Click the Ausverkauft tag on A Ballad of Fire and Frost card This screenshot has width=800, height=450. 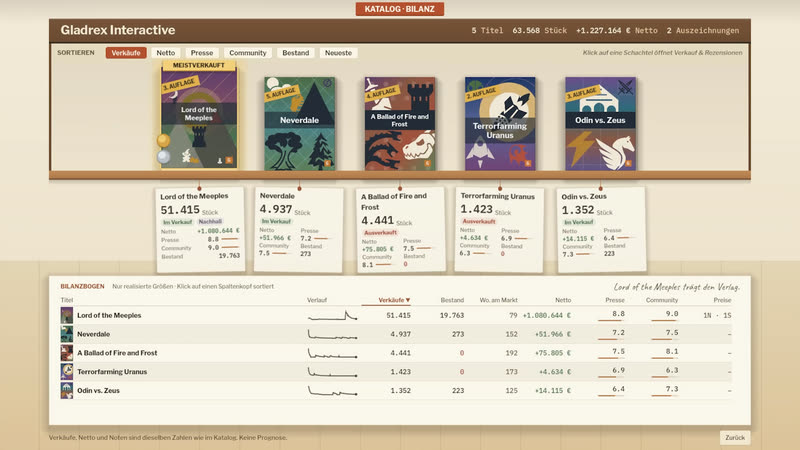380,232
